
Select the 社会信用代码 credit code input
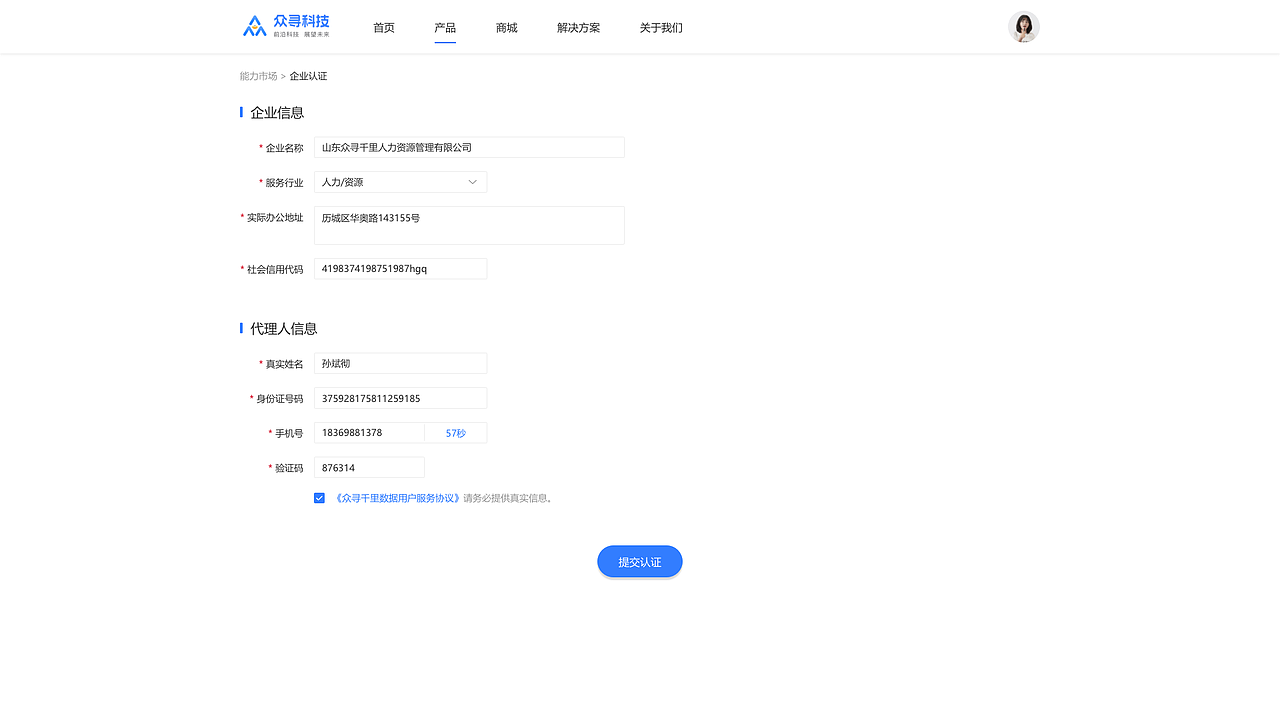point(400,268)
